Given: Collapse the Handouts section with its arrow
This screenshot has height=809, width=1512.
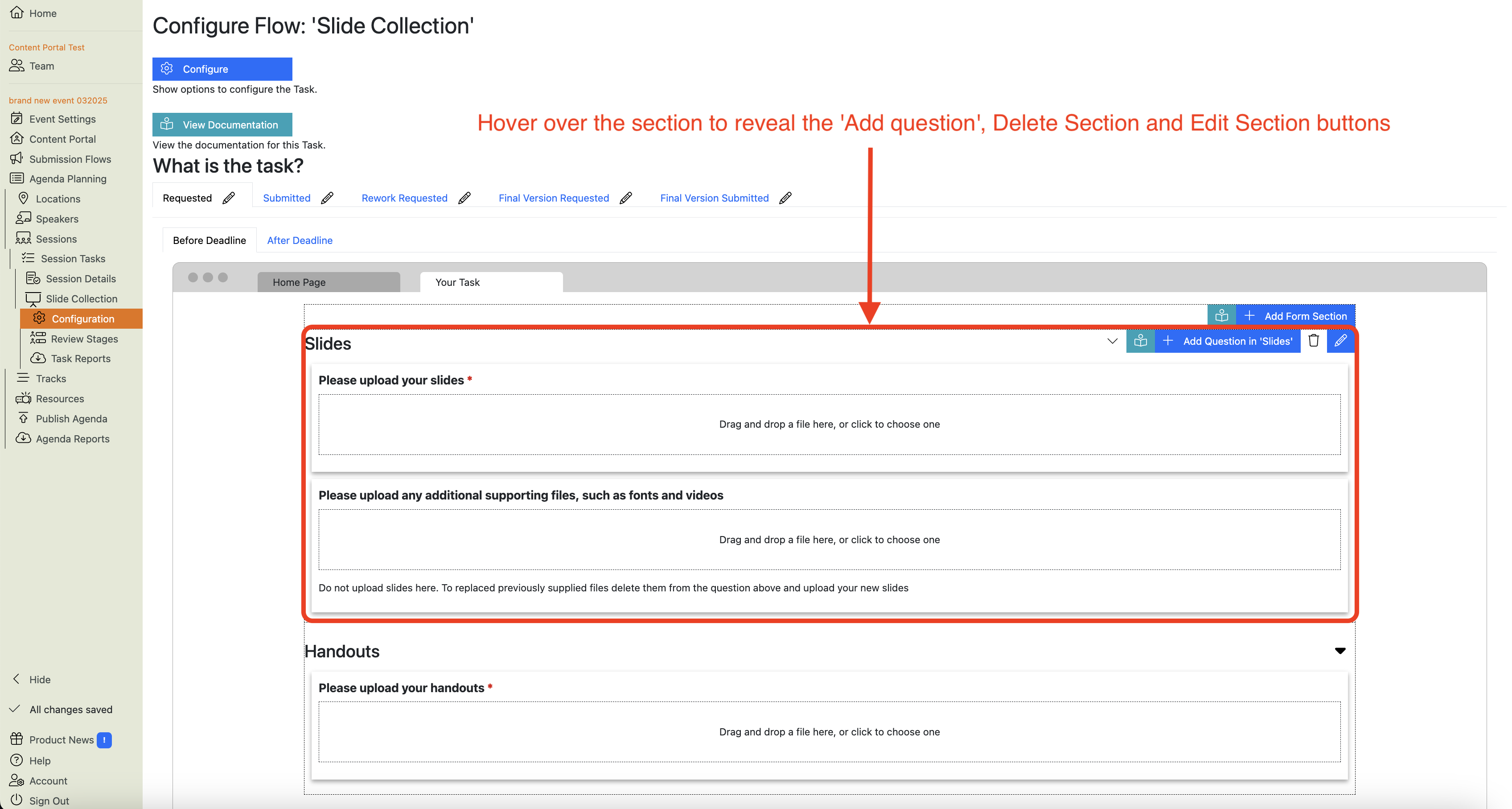Looking at the screenshot, I should pyautogui.click(x=1340, y=651).
